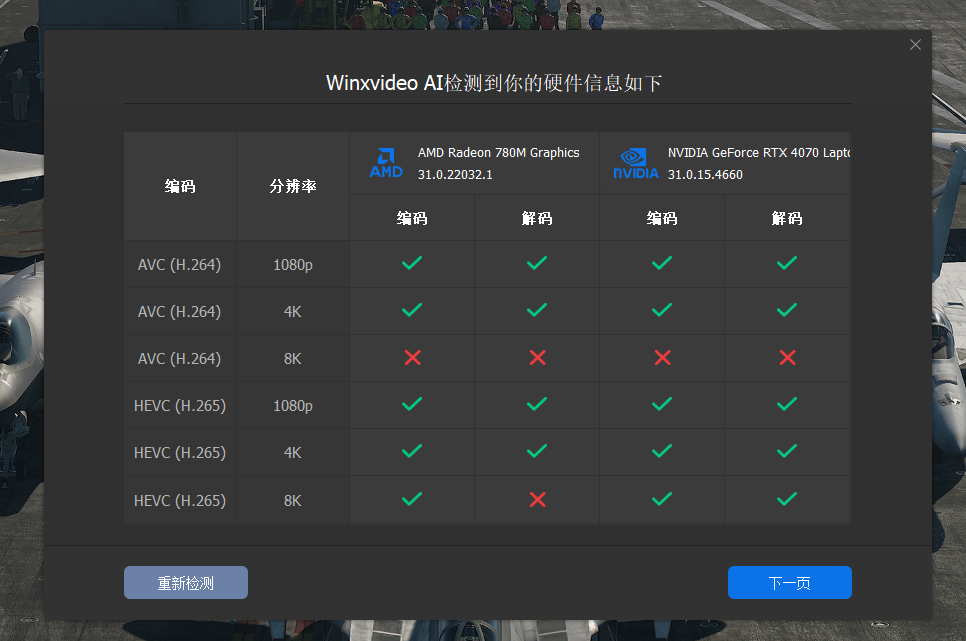
Task: Click AVC (H.264) label in 4K row
Action: [179, 311]
